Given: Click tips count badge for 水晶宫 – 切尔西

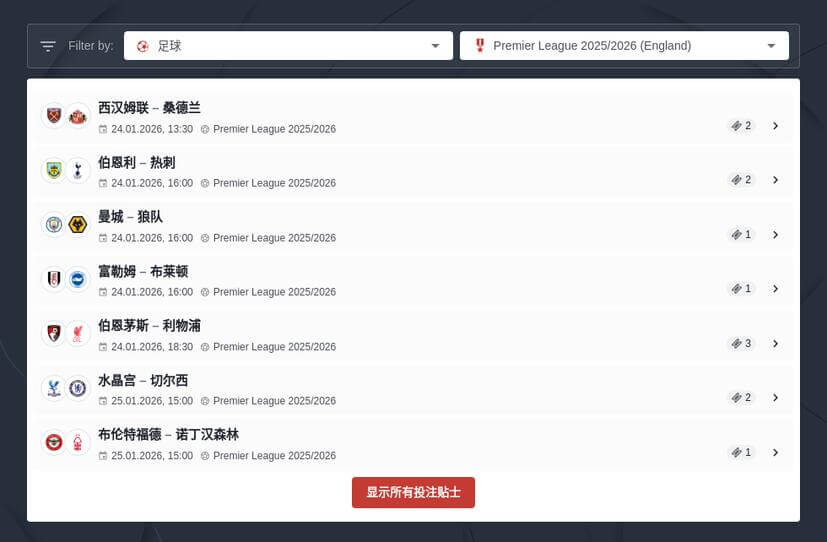Looking at the screenshot, I should pyautogui.click(x=741, y=398).
